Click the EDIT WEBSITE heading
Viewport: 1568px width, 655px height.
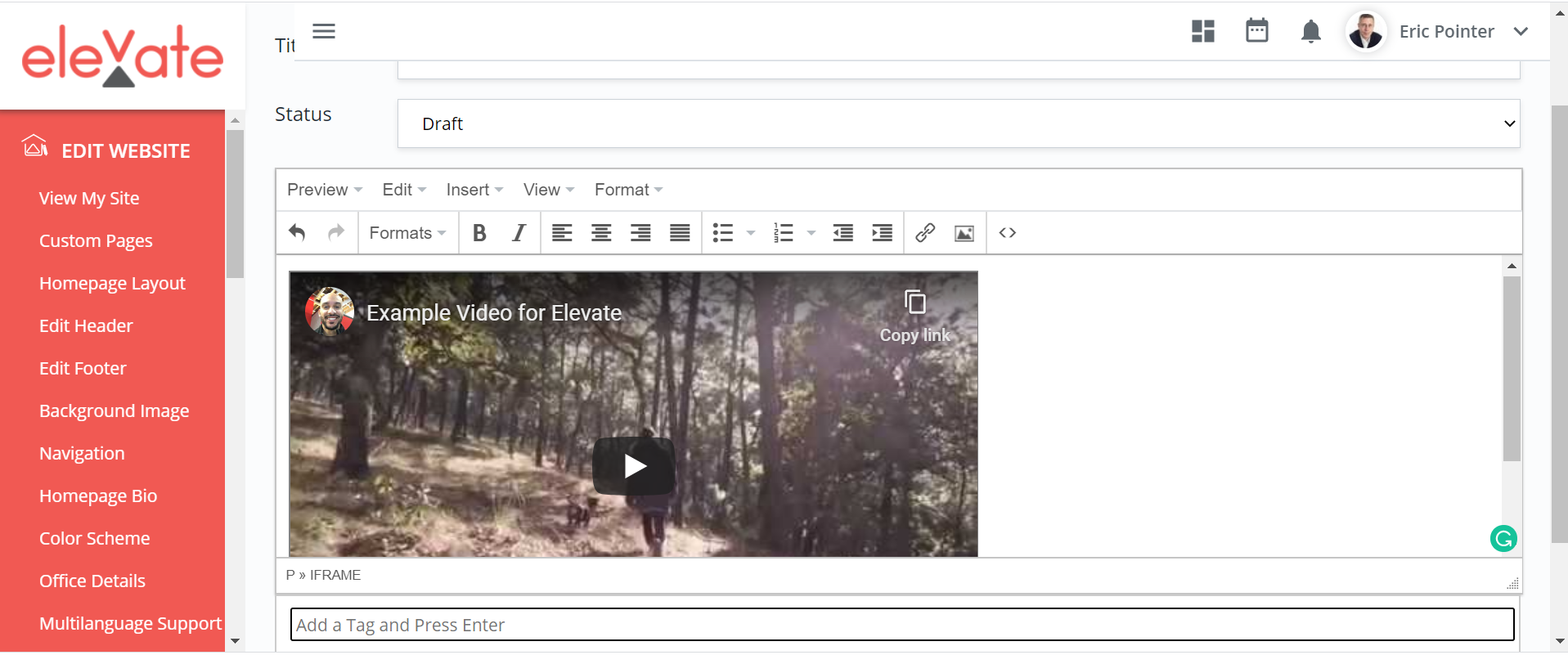126,150
